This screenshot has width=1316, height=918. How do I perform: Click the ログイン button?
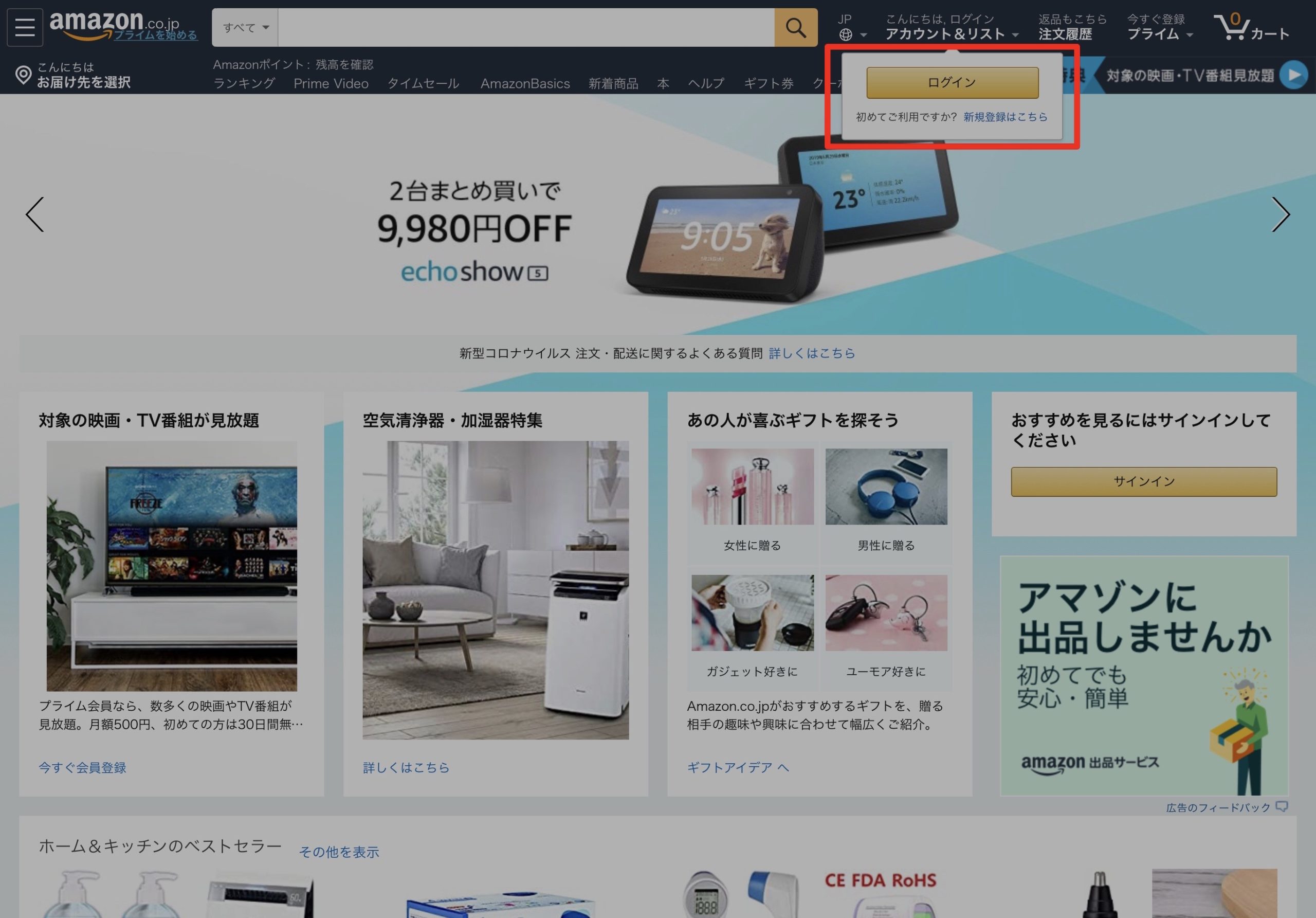952,83
